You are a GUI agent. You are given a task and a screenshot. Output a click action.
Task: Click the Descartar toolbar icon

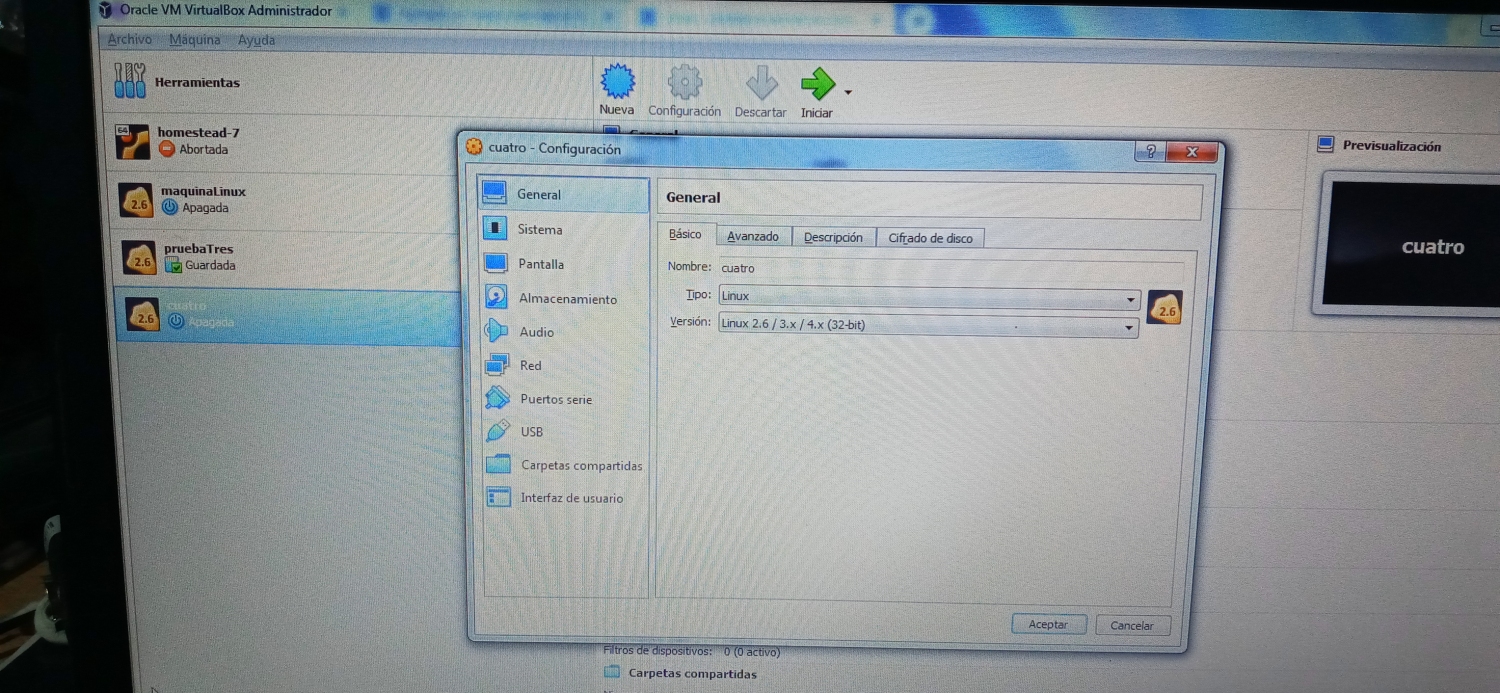[761, 83]
